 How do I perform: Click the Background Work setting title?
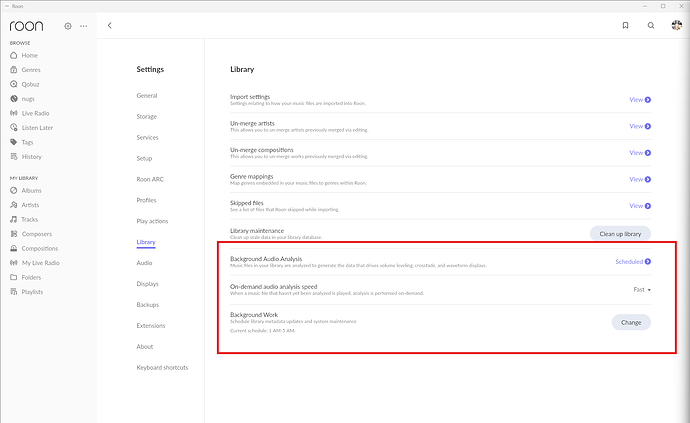click(x=254, y=315)
